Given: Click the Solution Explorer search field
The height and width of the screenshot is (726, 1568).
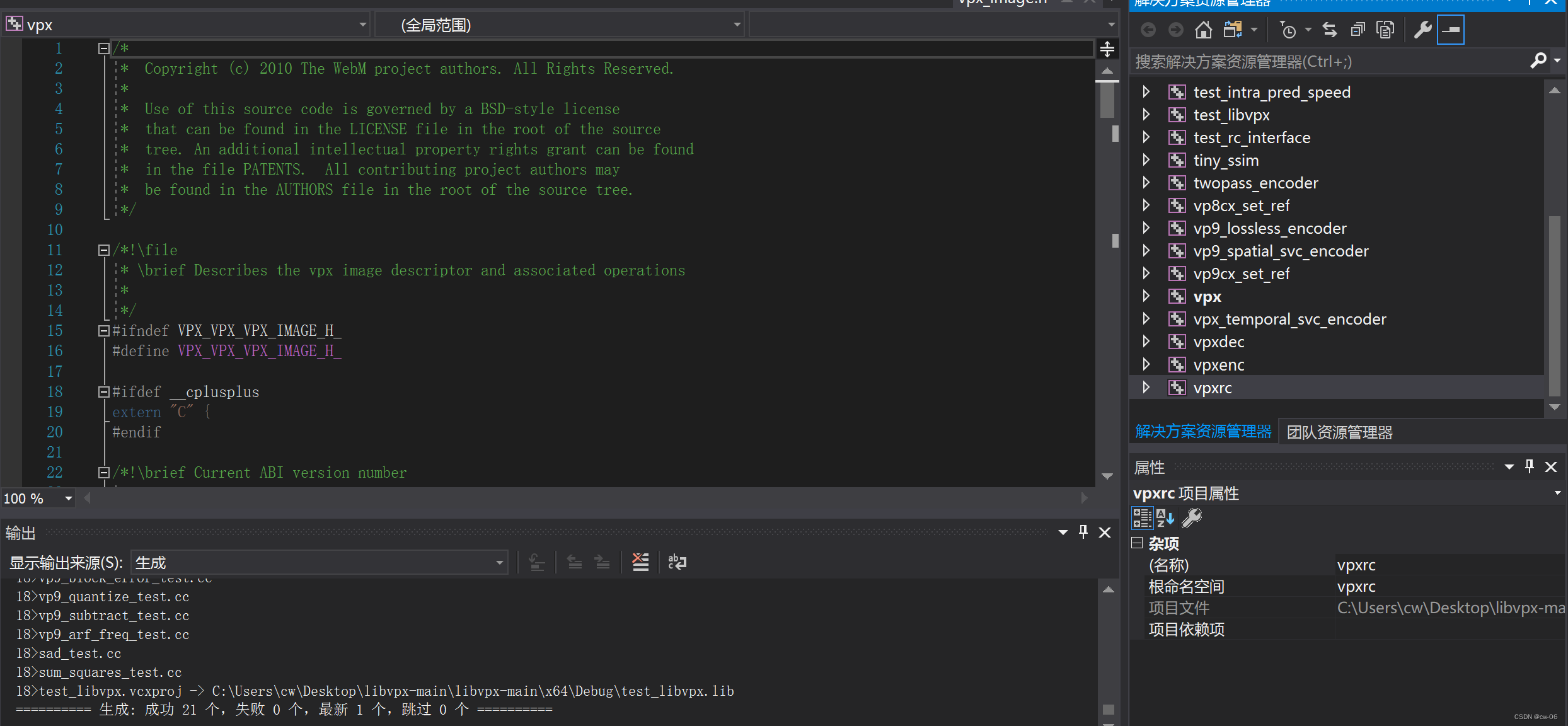Looking at the screenshot, I should 1323,62.
